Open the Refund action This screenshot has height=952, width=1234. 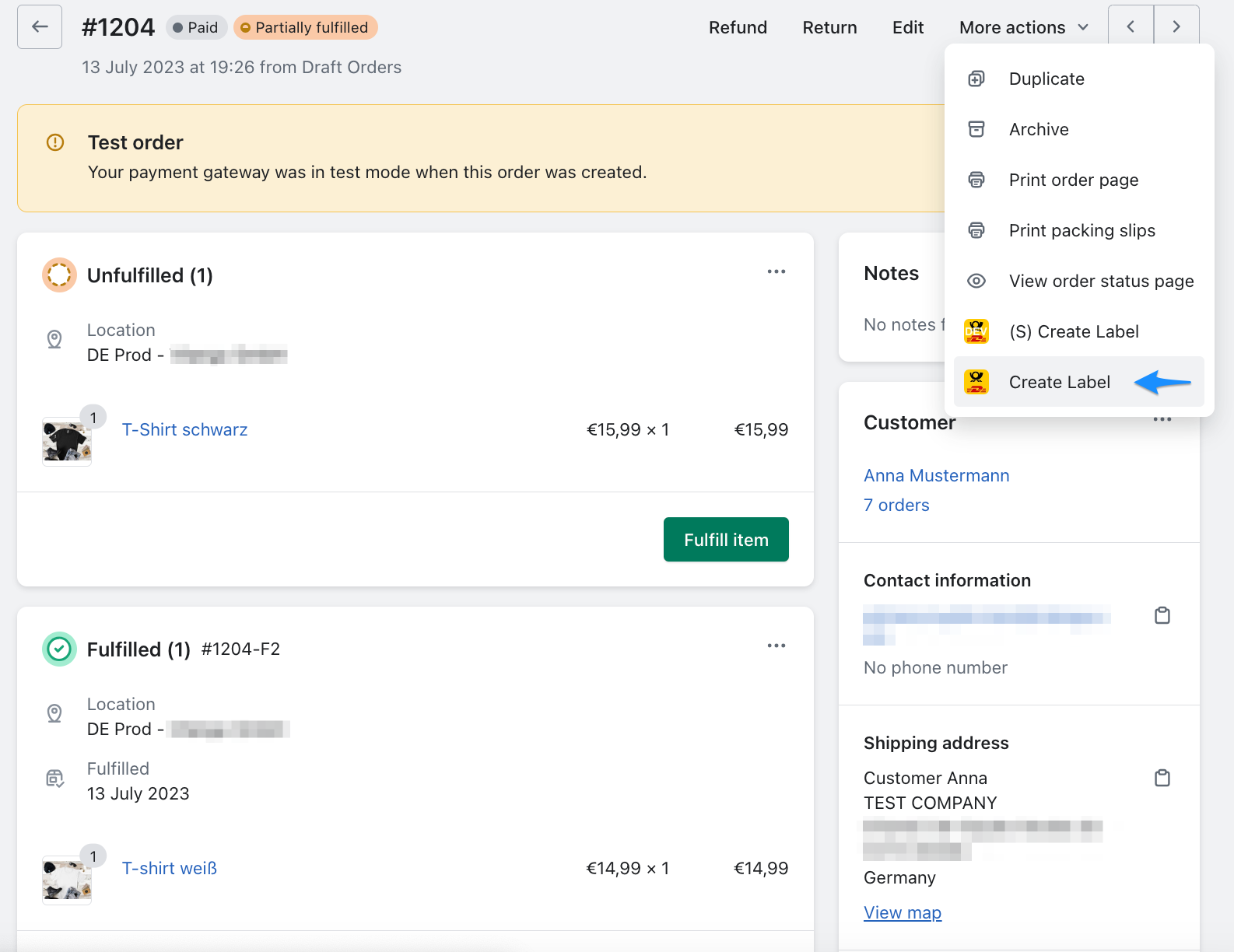click(738, 28)
